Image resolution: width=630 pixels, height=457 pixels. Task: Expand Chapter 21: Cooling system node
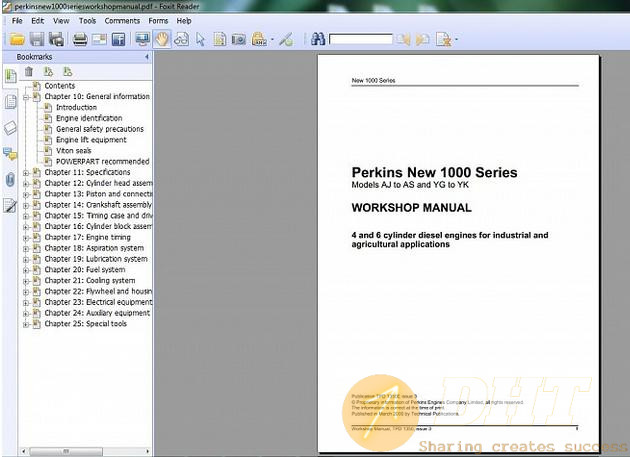click(x=26, y=281)
